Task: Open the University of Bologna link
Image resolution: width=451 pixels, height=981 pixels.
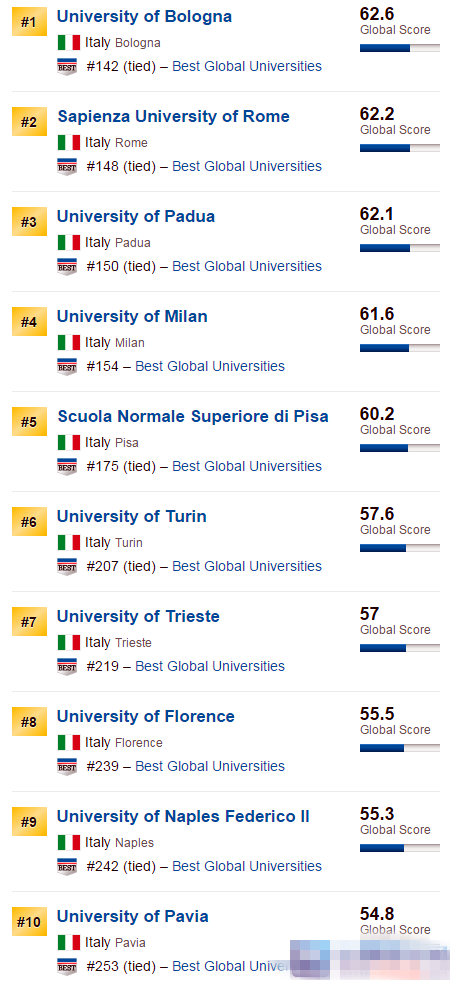Action: click(x=144, y=16)
